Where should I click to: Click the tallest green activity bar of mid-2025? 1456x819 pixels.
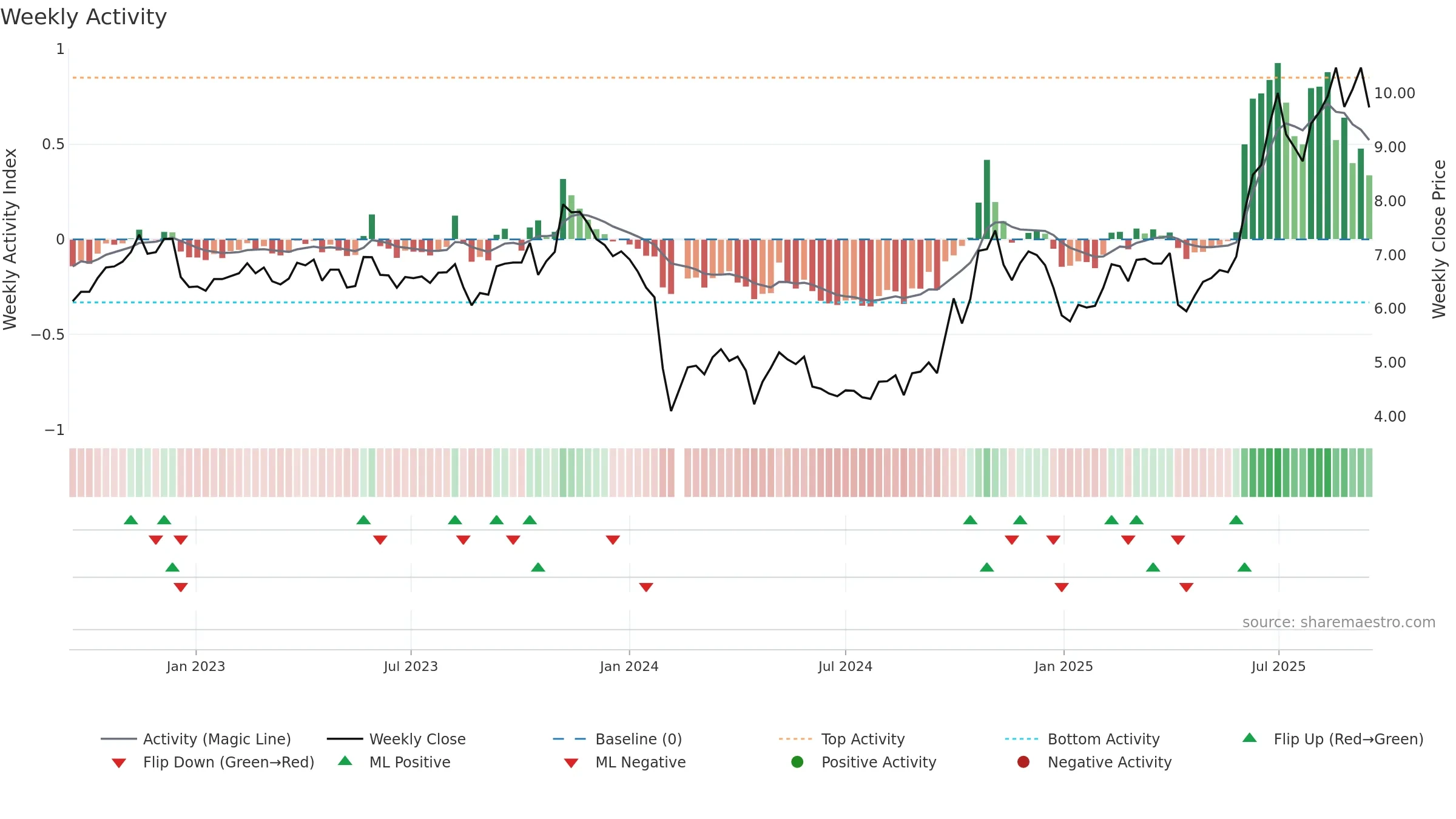tap(1278, 151)
